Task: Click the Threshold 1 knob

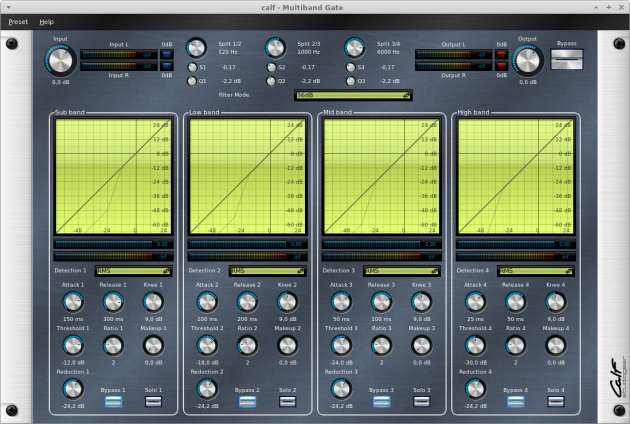Action: pyautogui.click(x=73, y=346)
